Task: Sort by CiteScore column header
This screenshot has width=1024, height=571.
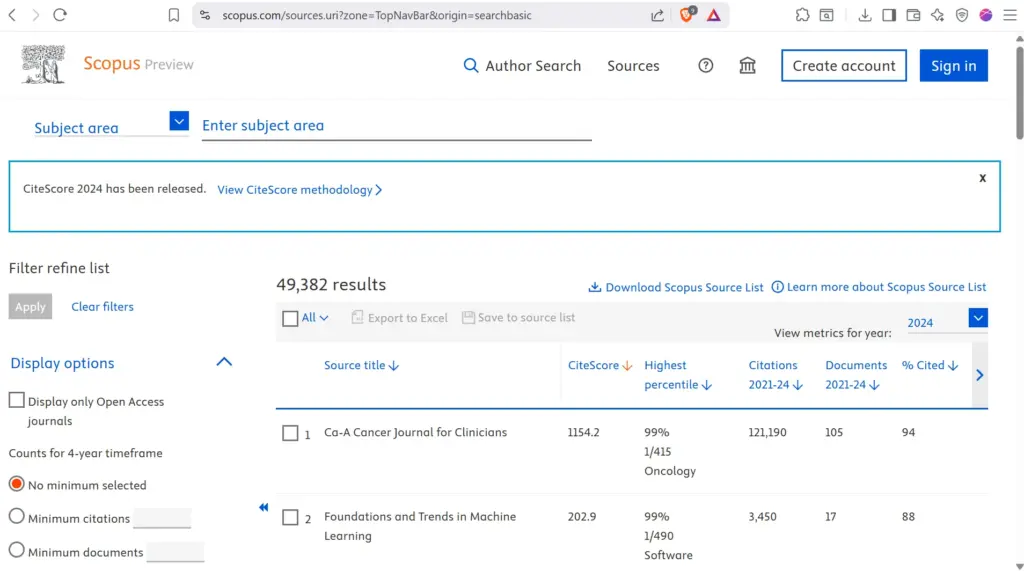Action: [599, 366]
